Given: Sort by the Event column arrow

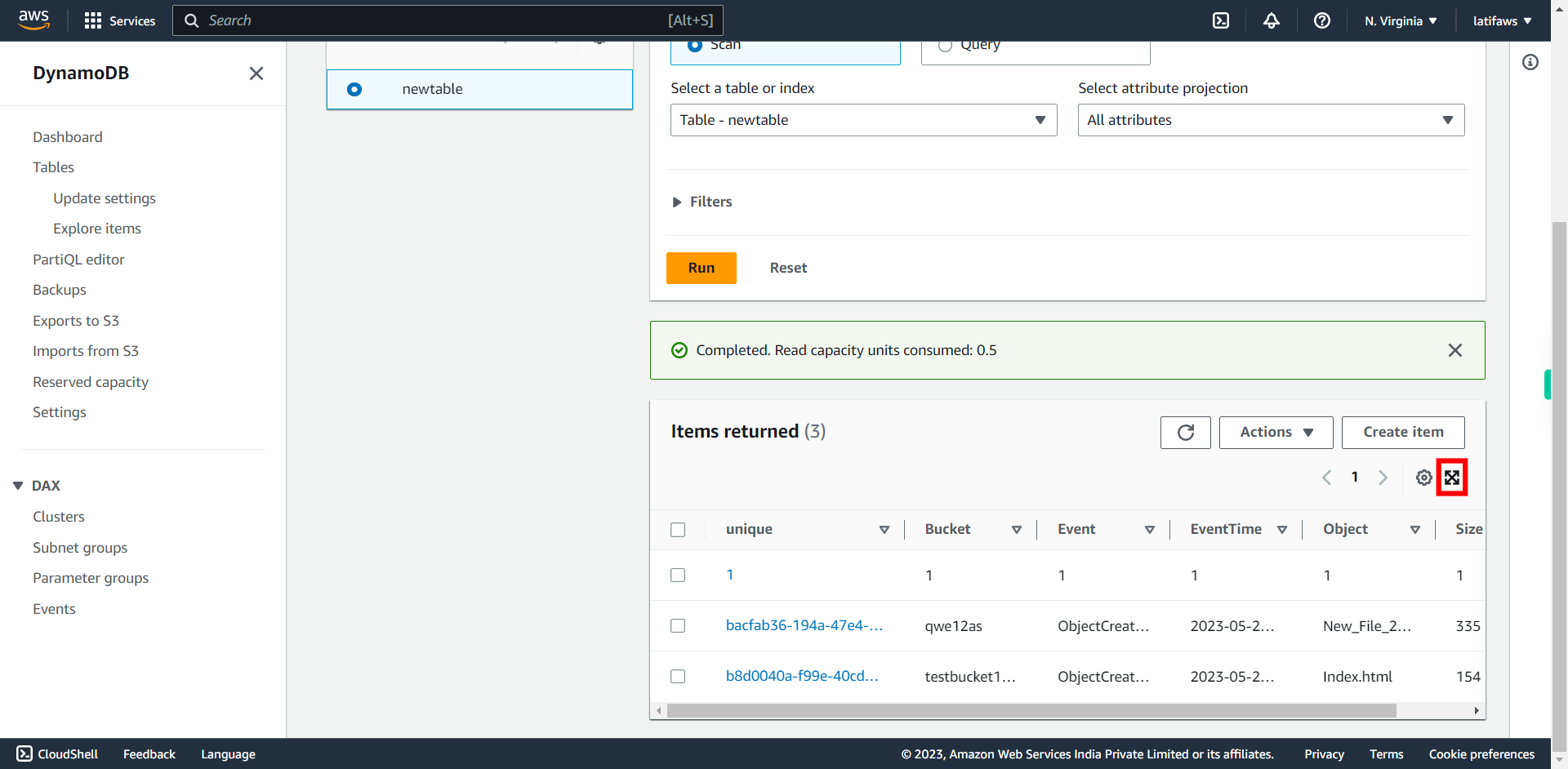Looking at the screenshot, I should click(x=1150, y=530).
